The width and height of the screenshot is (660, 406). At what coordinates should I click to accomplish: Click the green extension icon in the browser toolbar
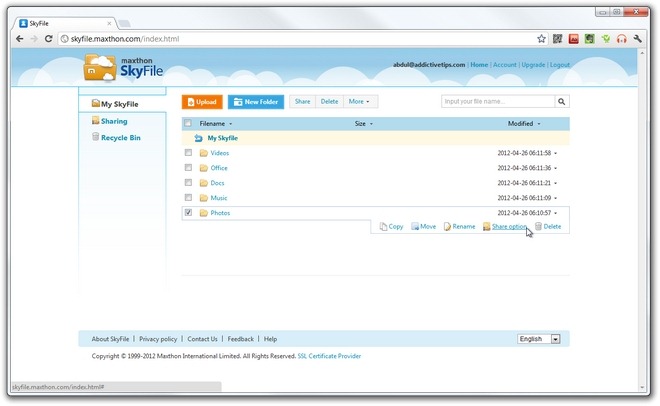click(589, 39)
